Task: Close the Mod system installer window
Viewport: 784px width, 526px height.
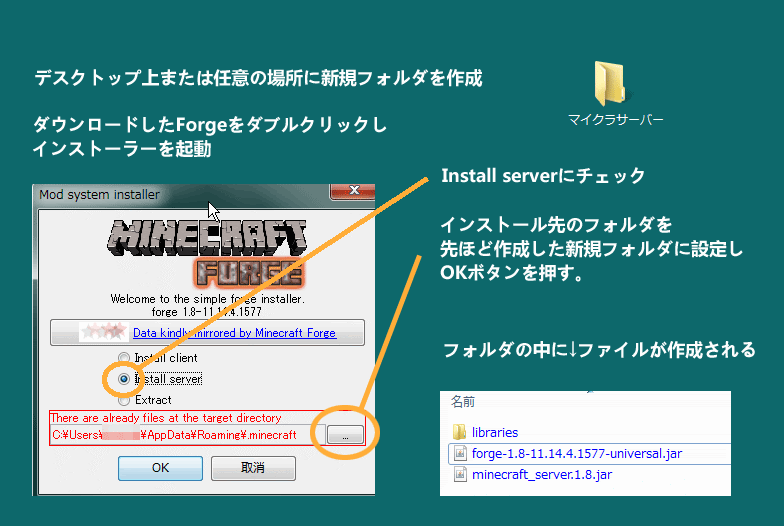Action: pos(353,190)
